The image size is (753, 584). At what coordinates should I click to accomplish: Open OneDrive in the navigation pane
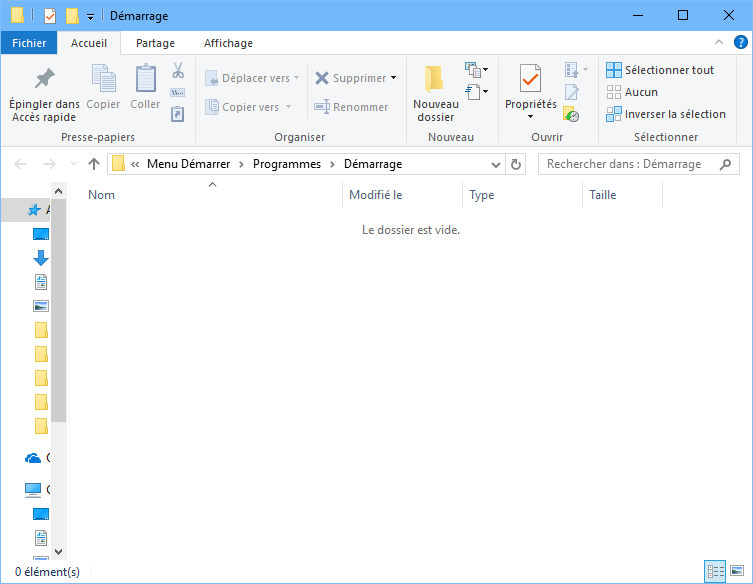(x=34, y=458)
